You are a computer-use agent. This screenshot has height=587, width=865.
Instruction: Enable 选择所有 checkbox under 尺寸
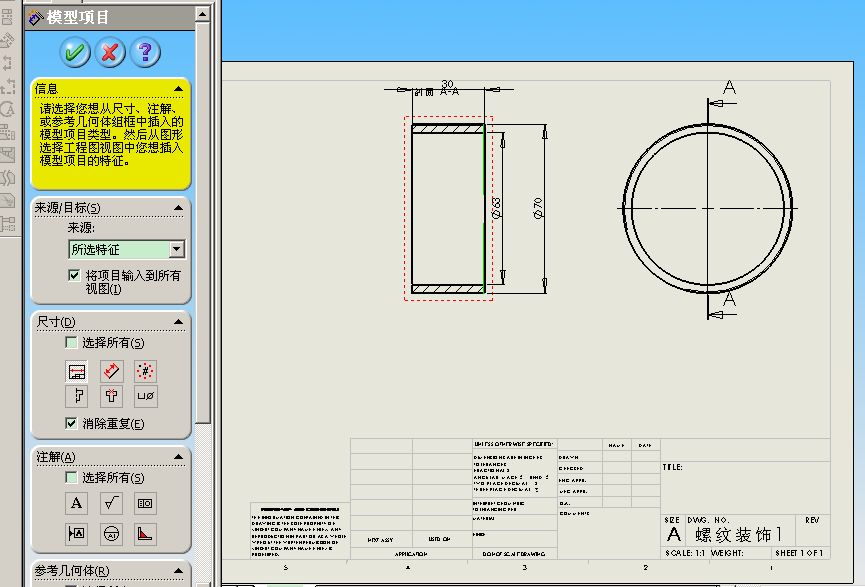[71, 343]
